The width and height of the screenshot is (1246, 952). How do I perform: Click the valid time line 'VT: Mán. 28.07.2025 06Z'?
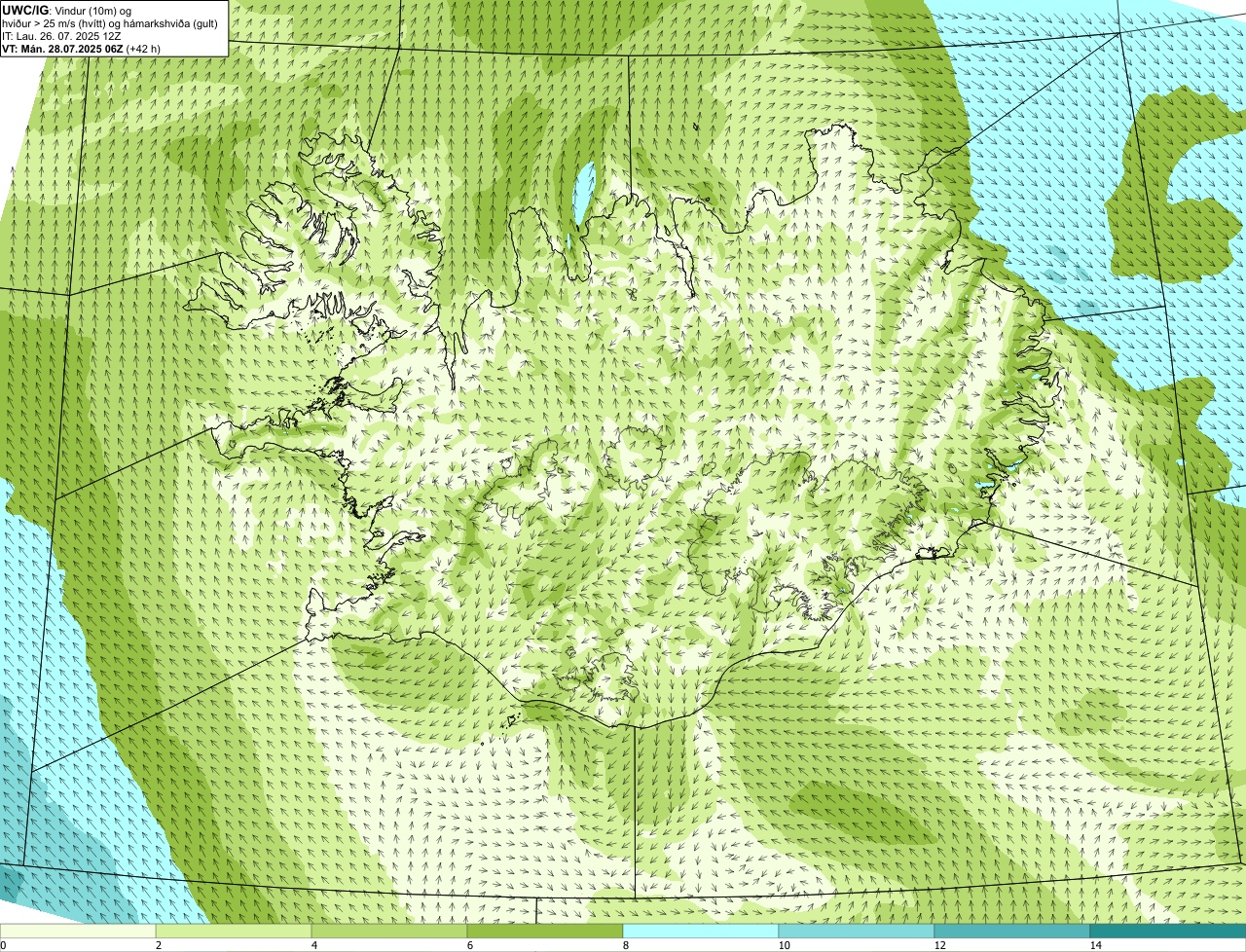pos(62,48)
